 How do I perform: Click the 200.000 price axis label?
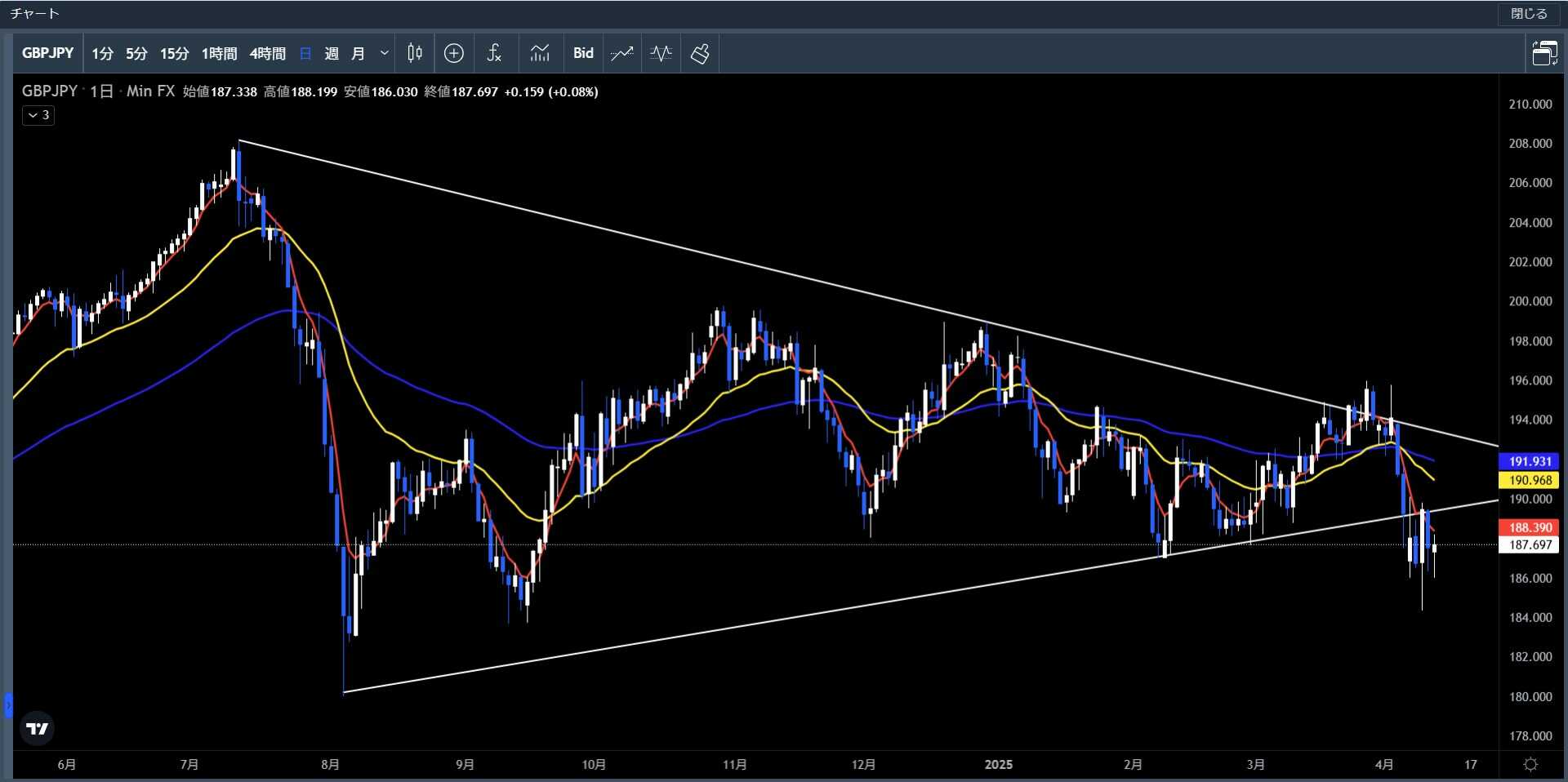pyautogui.click(x=1530, y=301)
